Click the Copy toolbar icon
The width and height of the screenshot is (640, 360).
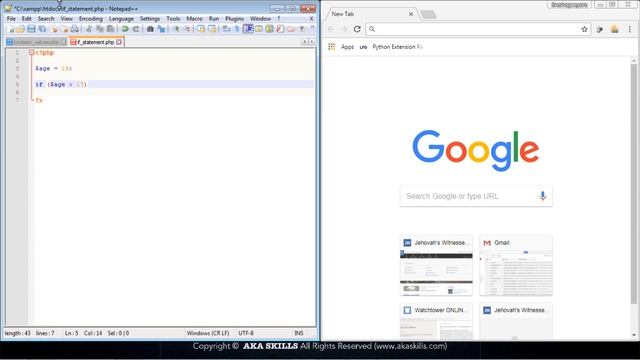point(100,29)
